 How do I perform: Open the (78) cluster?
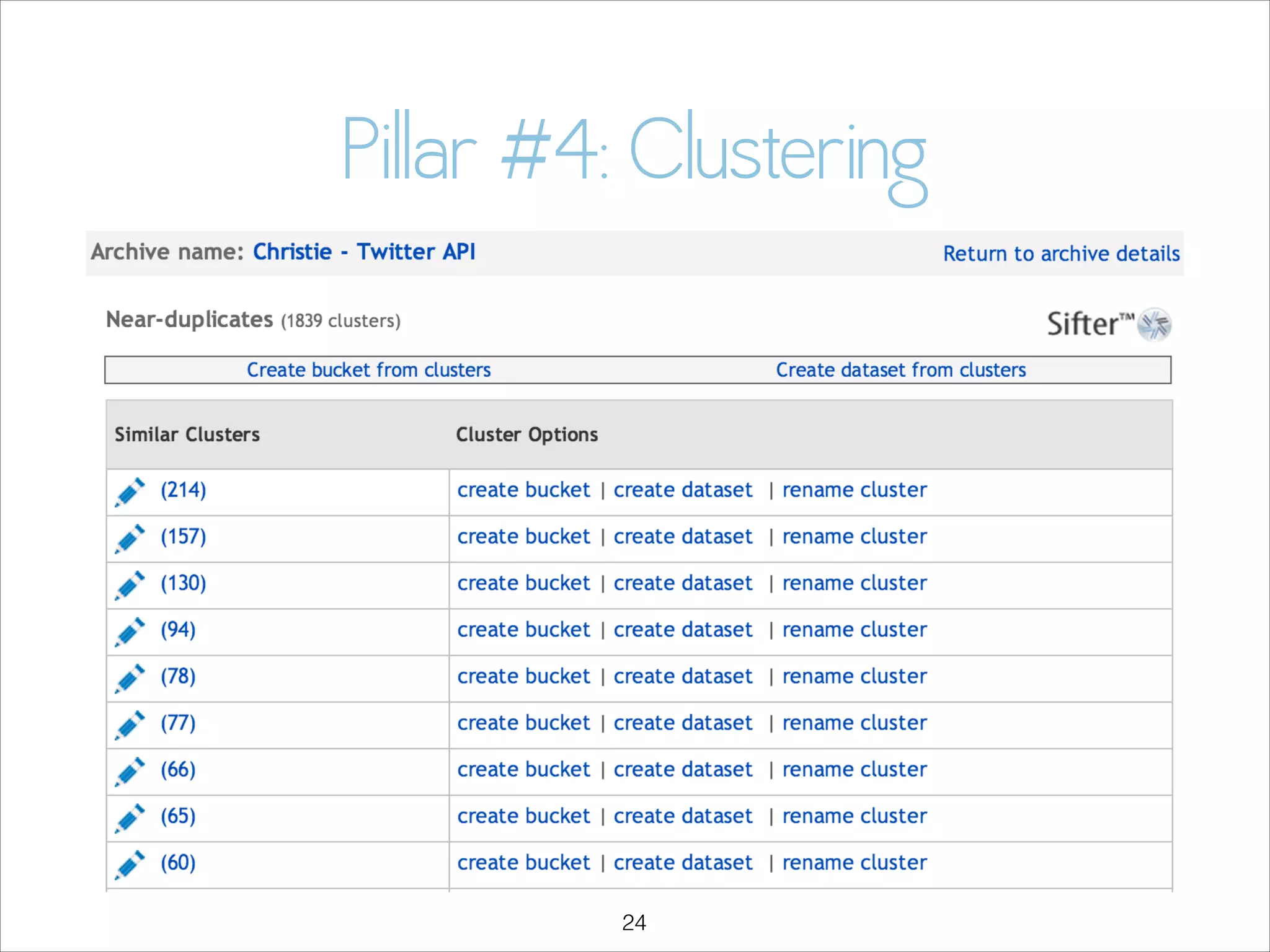tap(178, 676)
